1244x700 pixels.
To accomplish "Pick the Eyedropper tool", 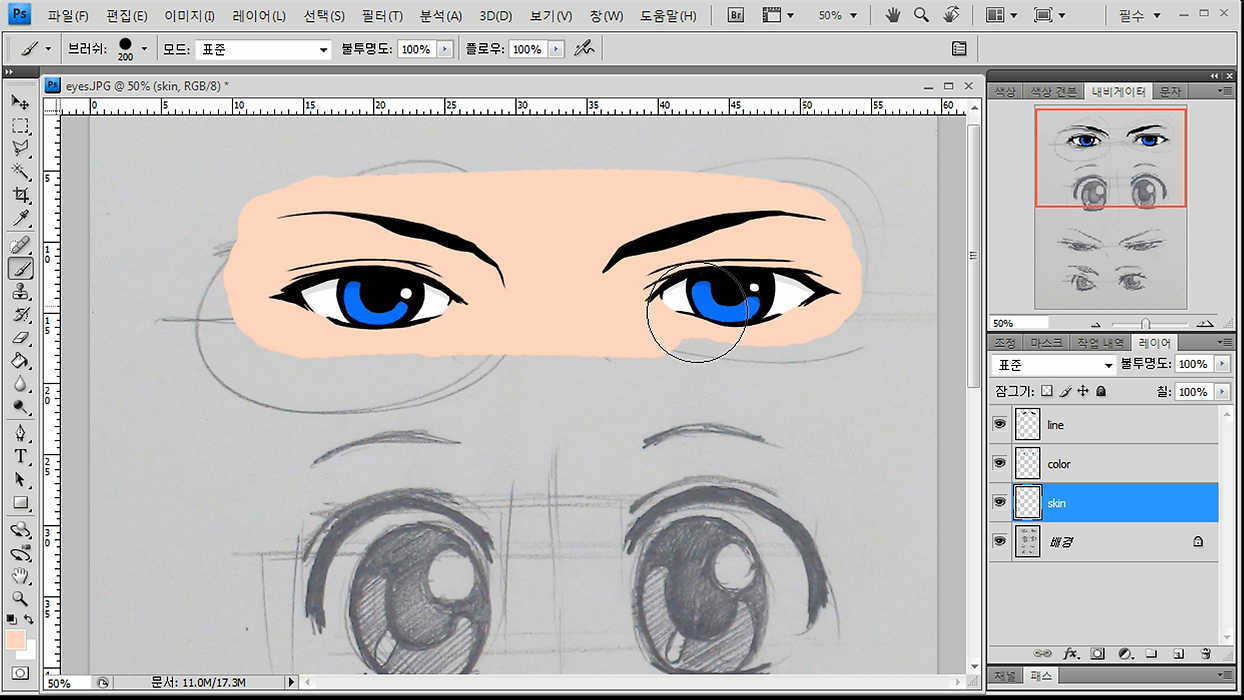I will point(20,219).
